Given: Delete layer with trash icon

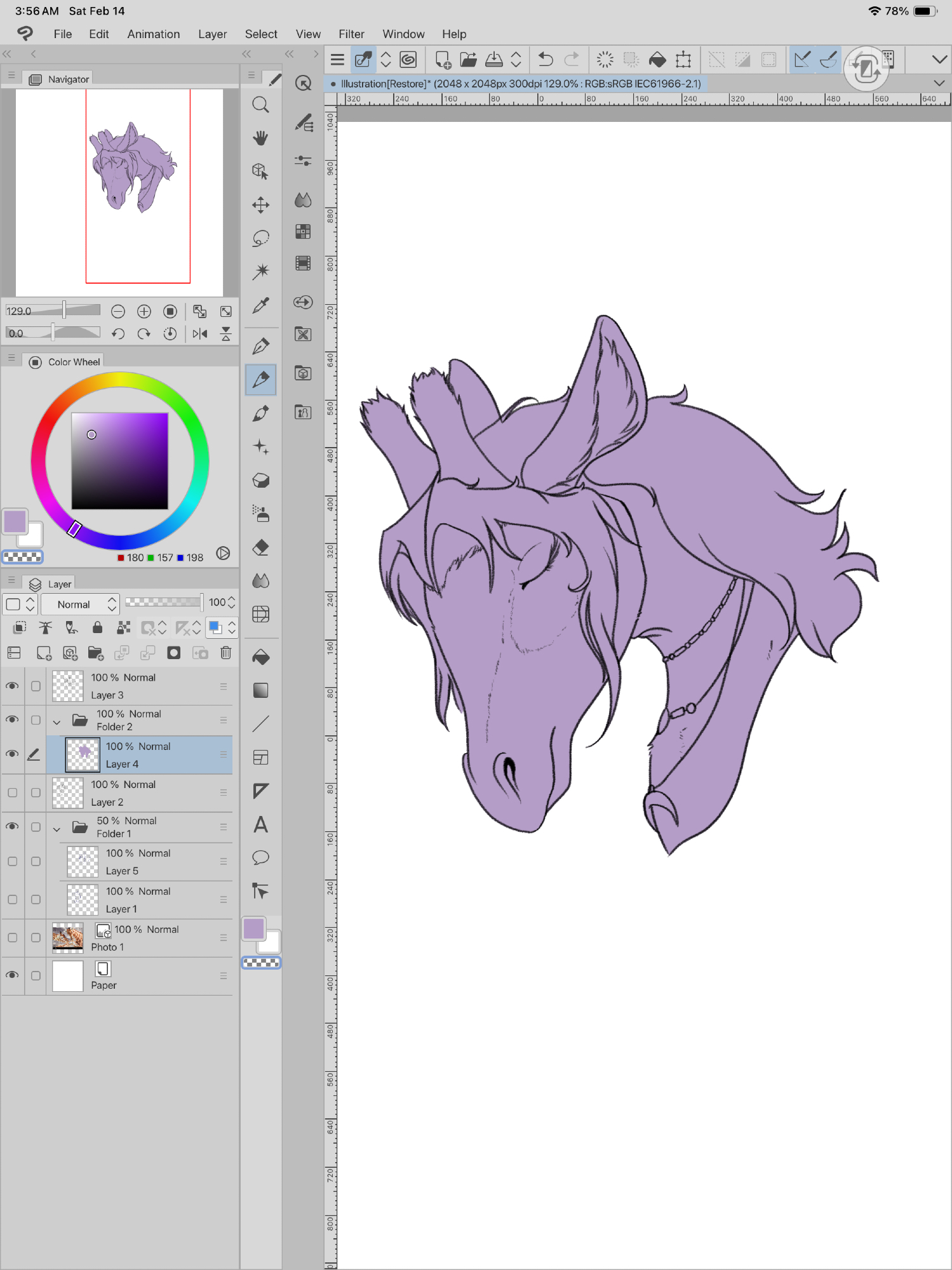Looking at the screenshot, I should tap(225, 653).
